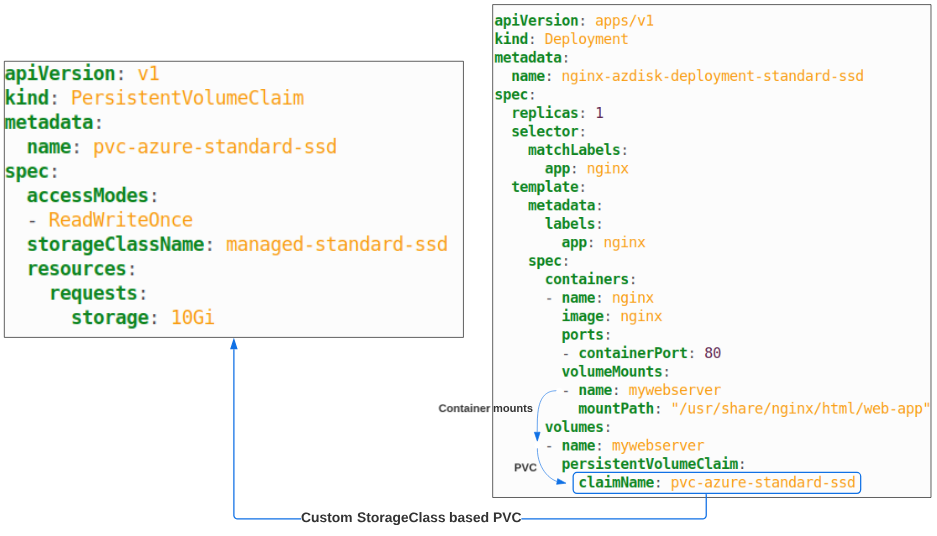This screenshot has width=937, height=536.
Task: Select the "image: nginx" line
Action: click(611, 316)
